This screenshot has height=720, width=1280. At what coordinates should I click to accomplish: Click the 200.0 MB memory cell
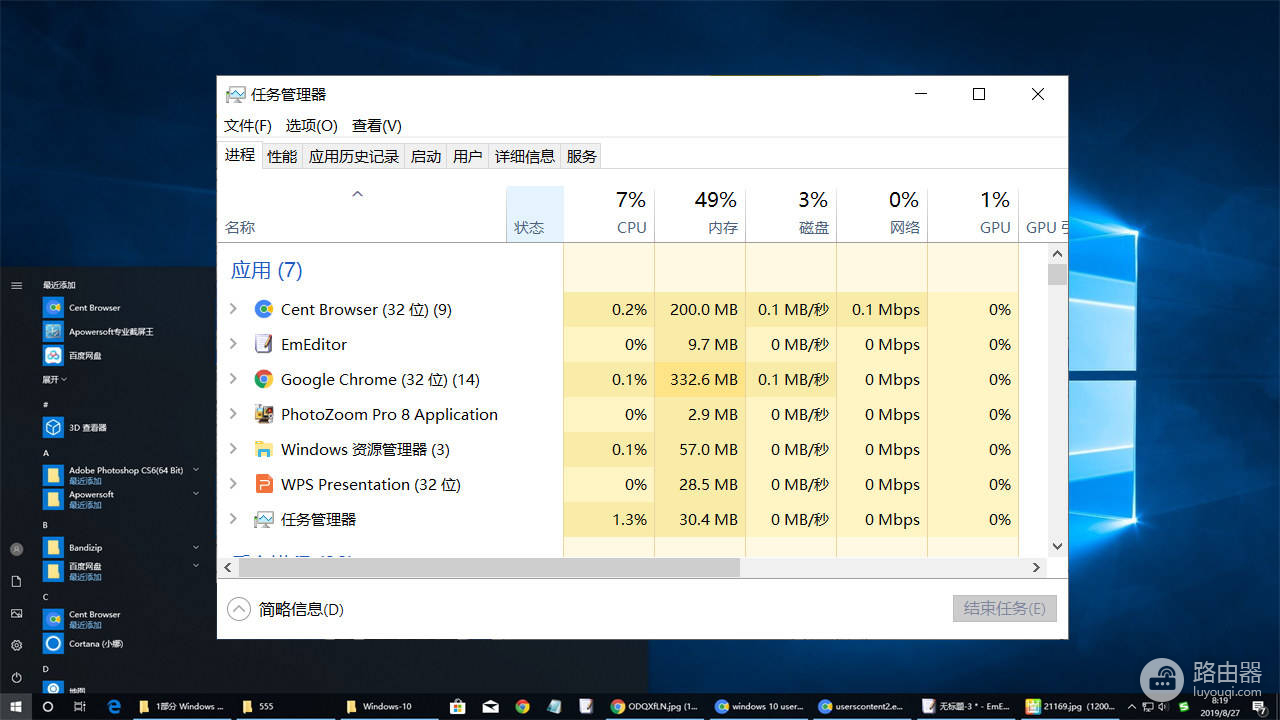700,309
